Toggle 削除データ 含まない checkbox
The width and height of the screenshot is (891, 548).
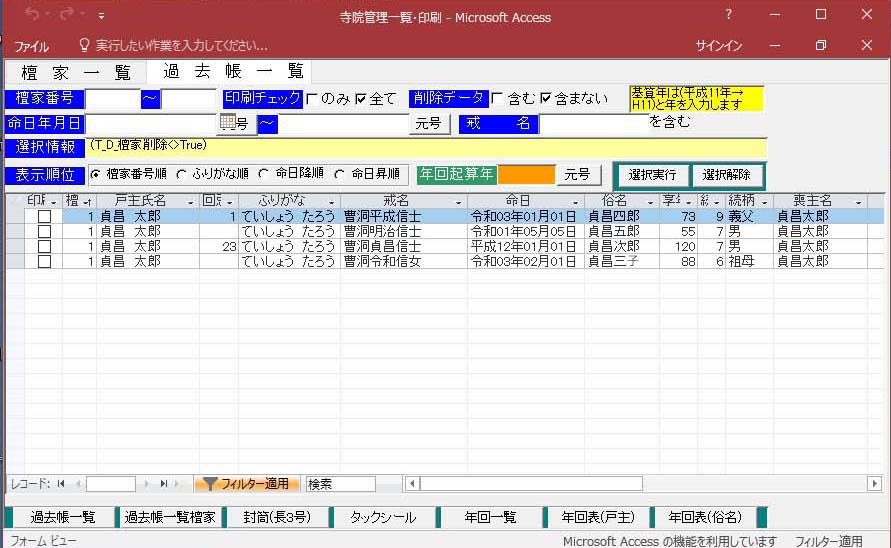tap(546, 98)
